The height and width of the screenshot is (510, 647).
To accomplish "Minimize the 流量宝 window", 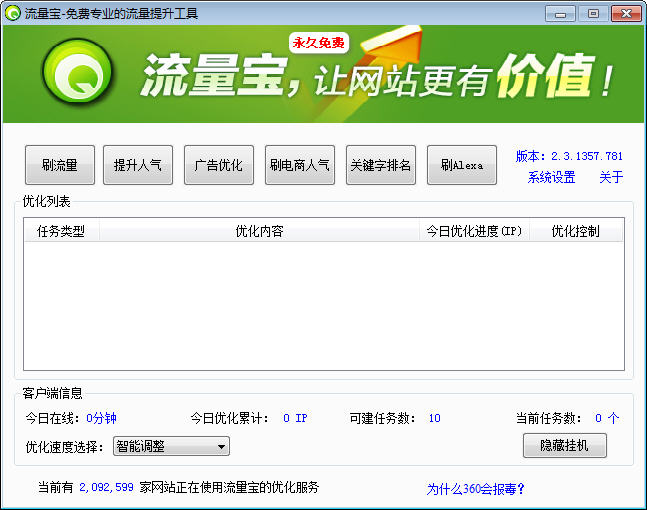I will (x=560, y=14).
